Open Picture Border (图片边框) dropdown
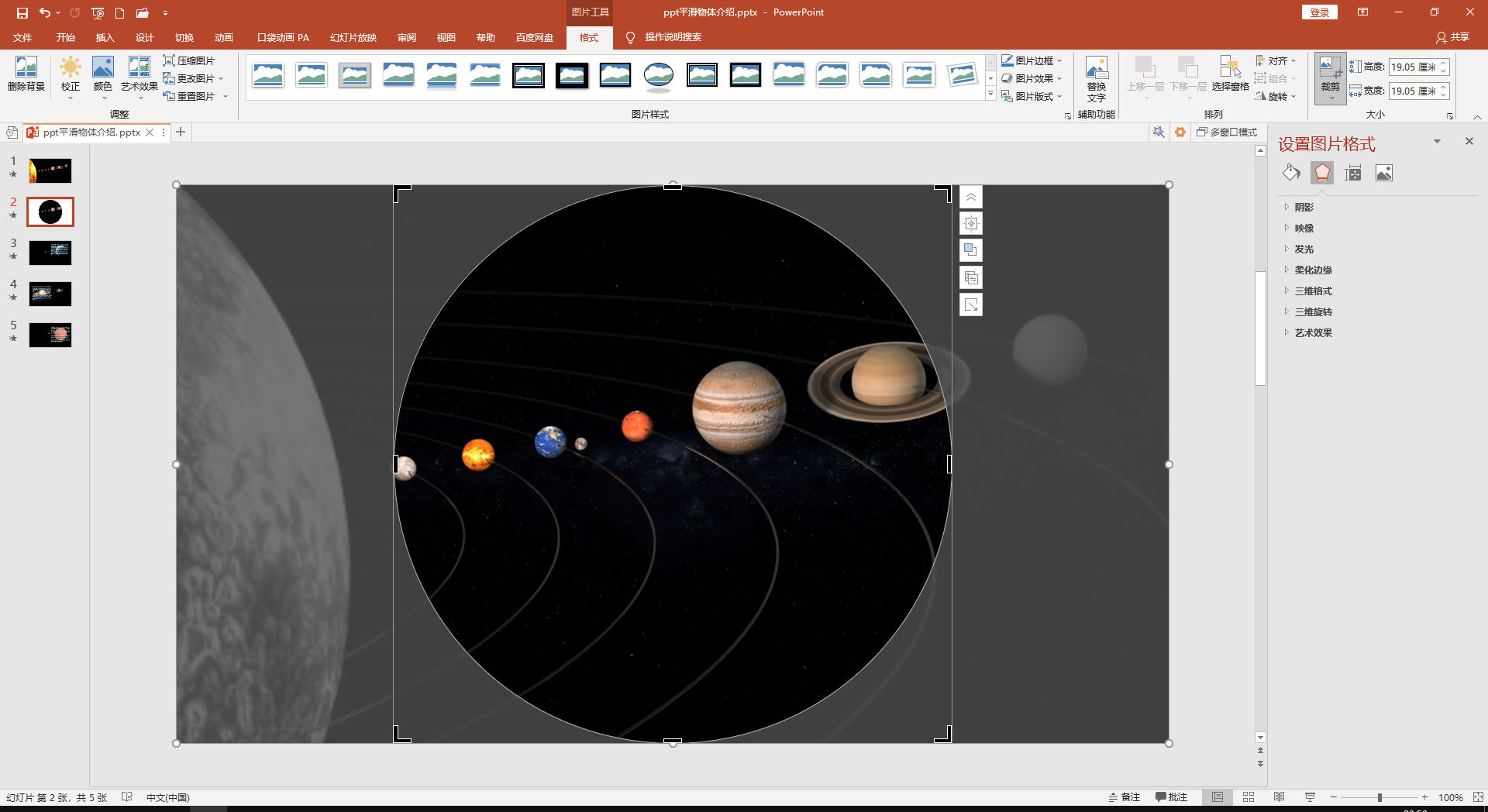The image size is (1488, 812). tap(1032, 60)
